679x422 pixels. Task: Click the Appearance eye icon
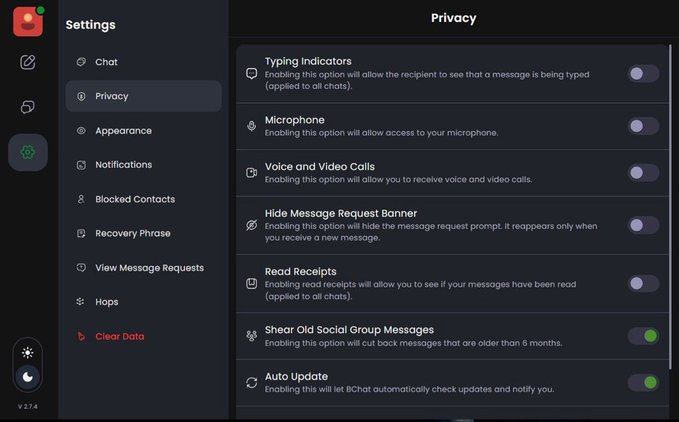click(x=81, y=130)
